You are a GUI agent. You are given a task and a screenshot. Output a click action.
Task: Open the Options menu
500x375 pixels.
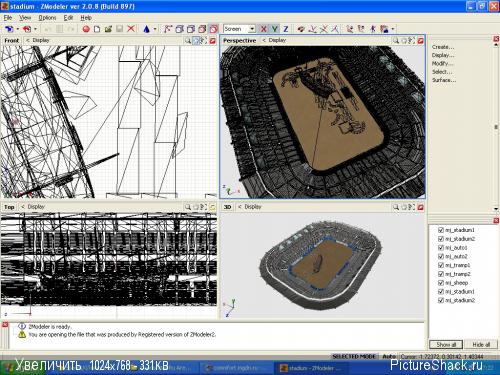(x=47, y=18)
